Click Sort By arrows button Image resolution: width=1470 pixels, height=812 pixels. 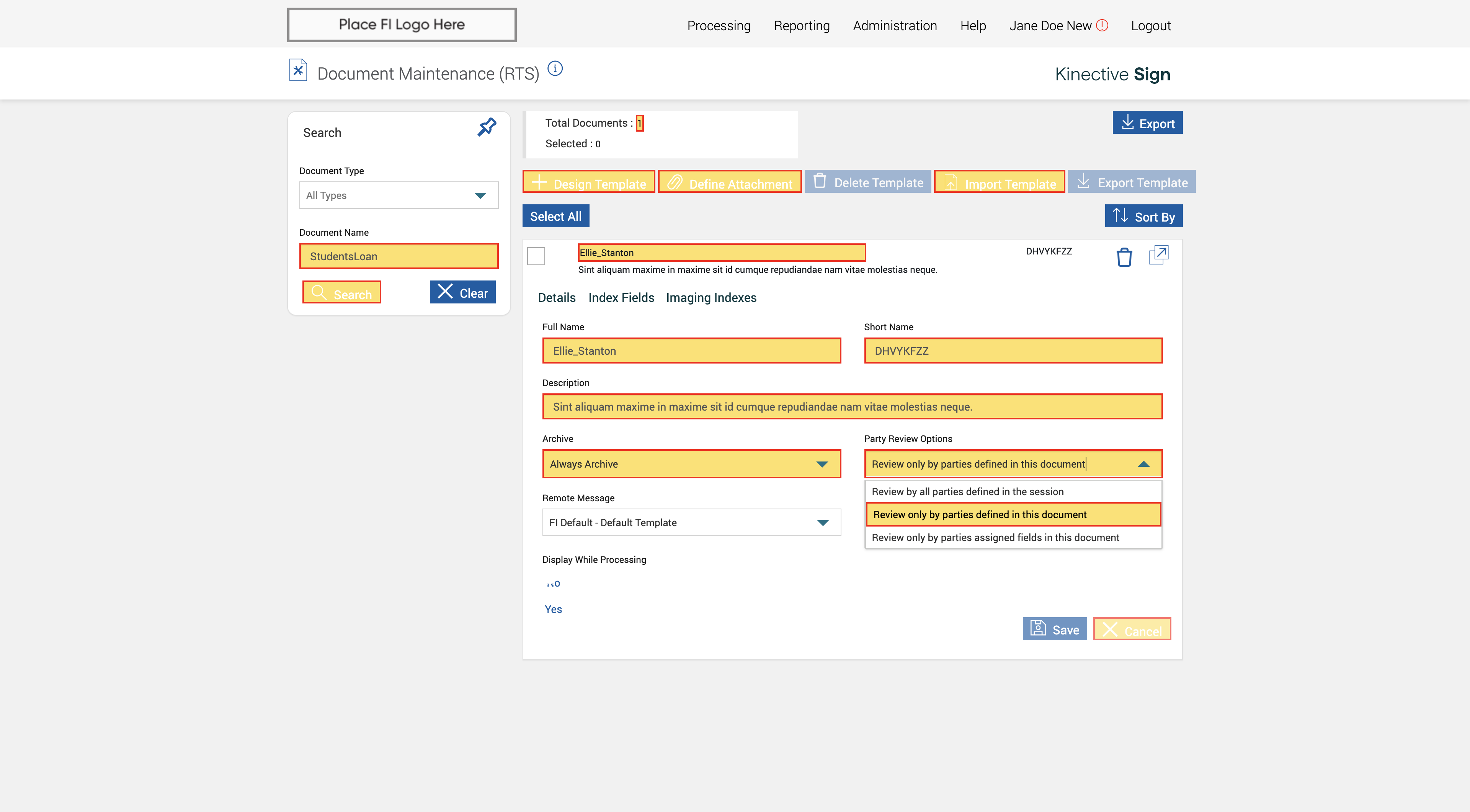pyautogui.click(x=1143, y=216)
